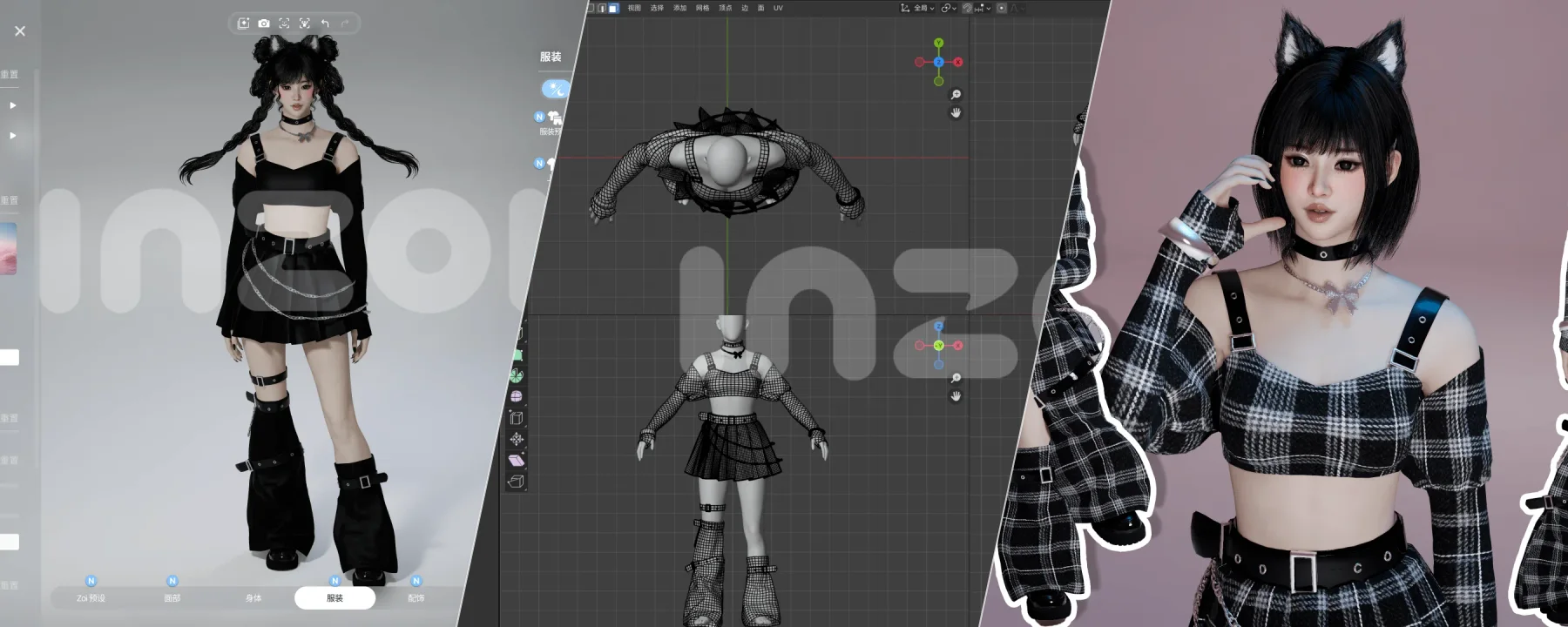Click the camera screenshot icon
Screen dimensions: 1568x627
click(264, 24)
